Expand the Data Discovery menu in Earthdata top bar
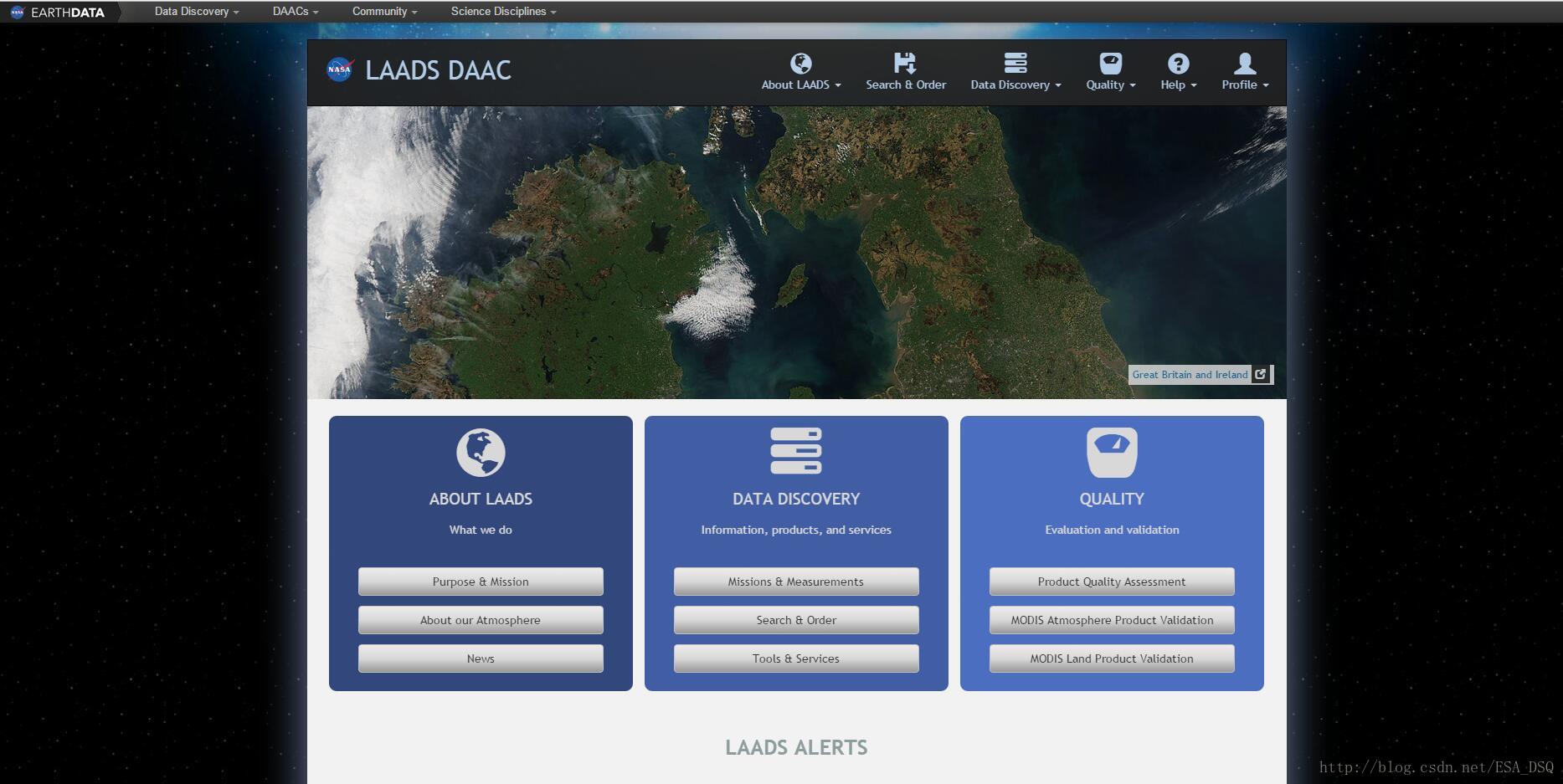 tap(197, 12)
